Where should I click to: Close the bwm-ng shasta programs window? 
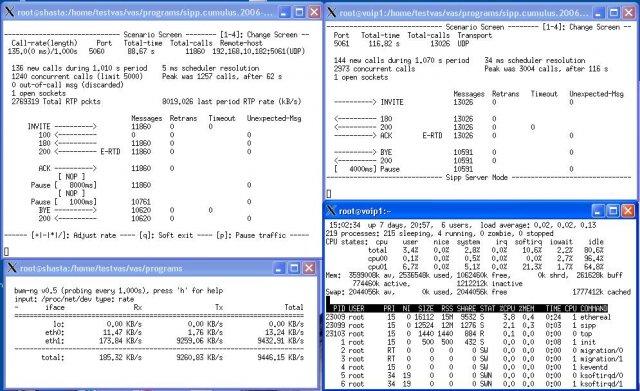point(309,268)
